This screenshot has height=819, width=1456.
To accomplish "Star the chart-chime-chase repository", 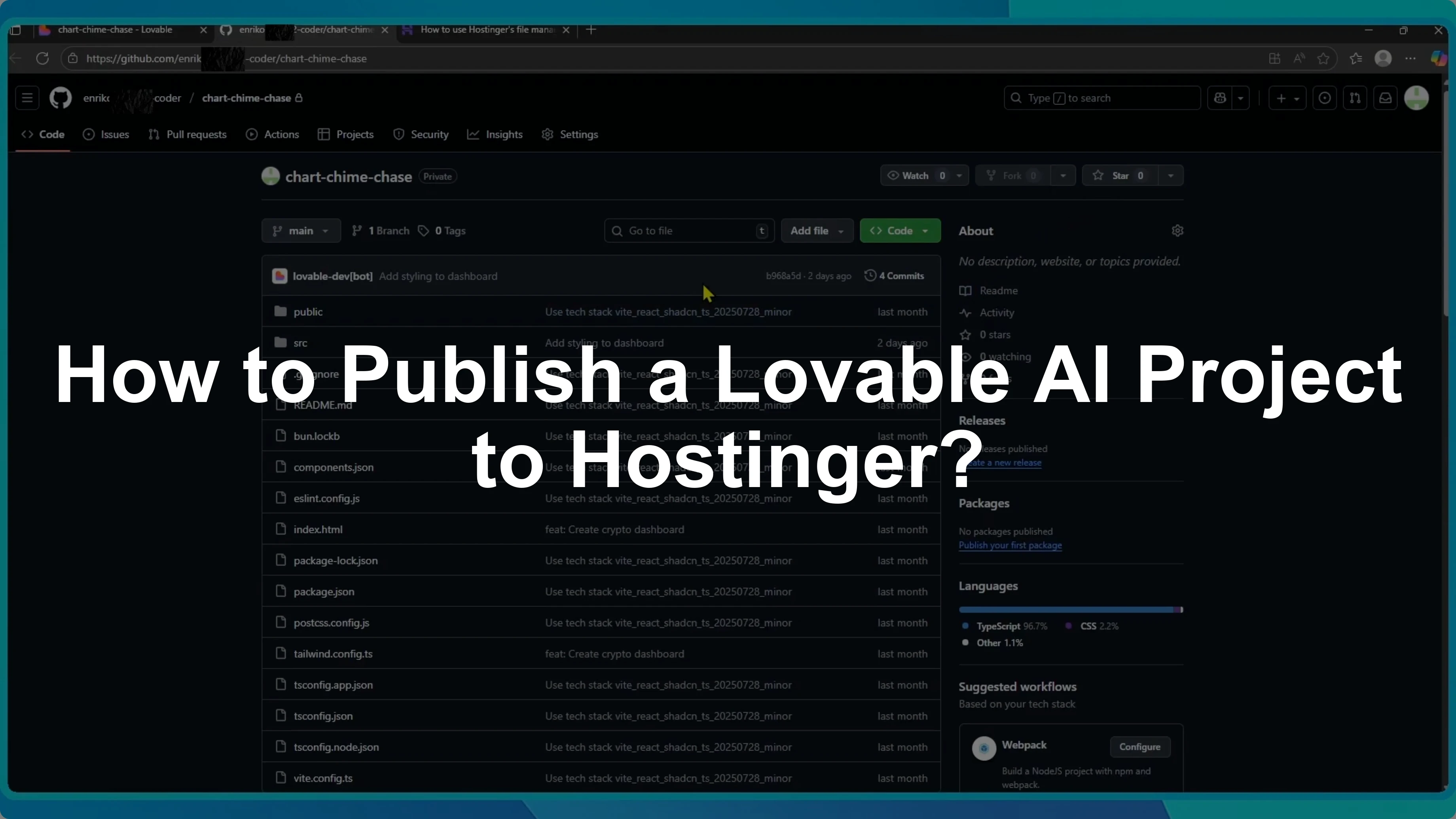I will [1120, 176].
